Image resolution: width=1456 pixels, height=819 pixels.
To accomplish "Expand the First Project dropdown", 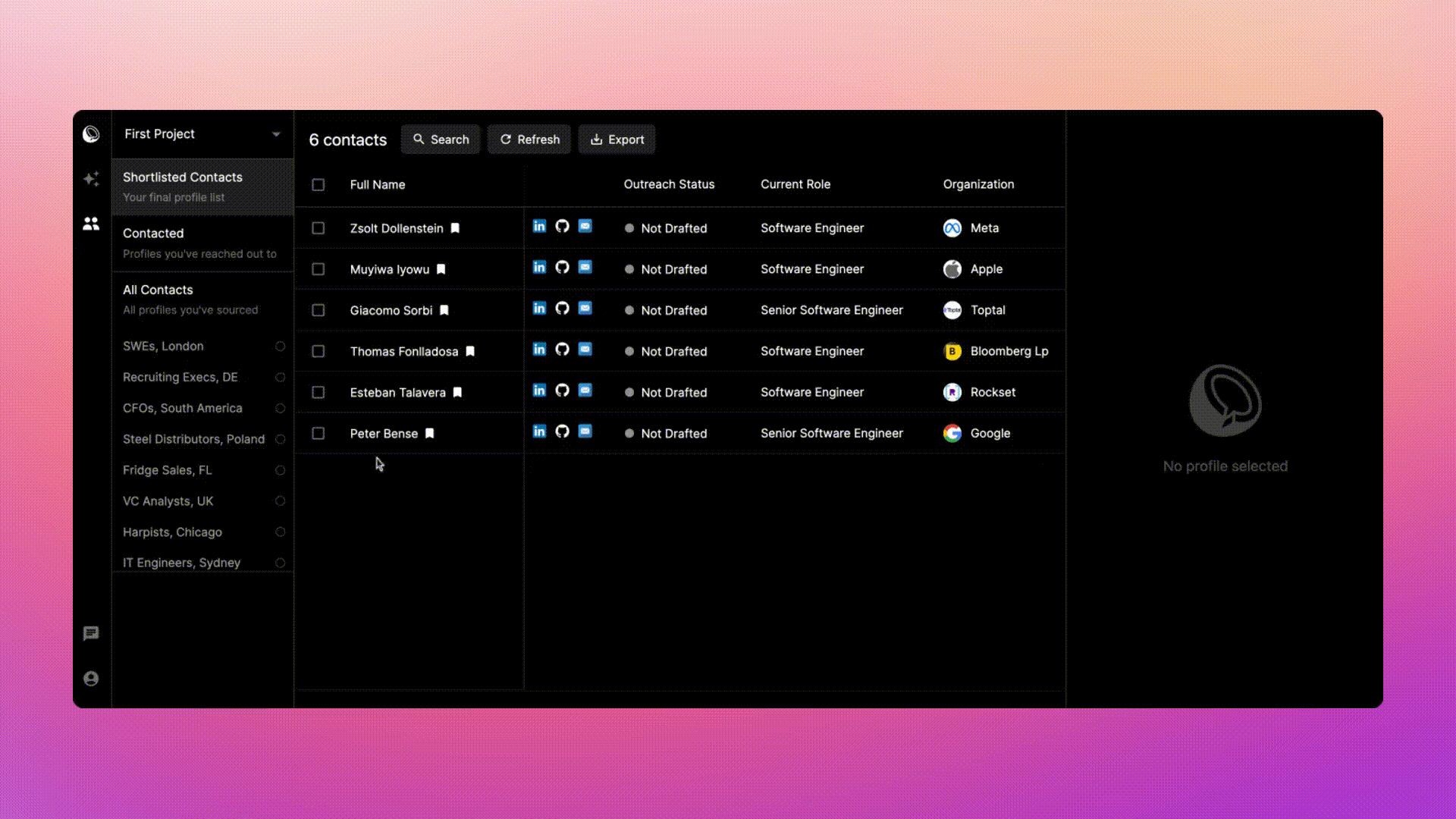I will click(276, 134).
